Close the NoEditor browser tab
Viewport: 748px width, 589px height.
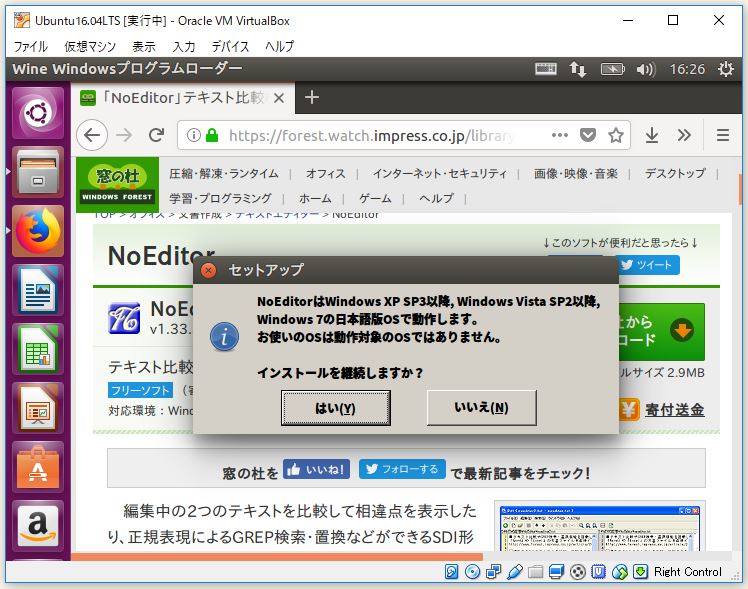(x=279, y=98)
